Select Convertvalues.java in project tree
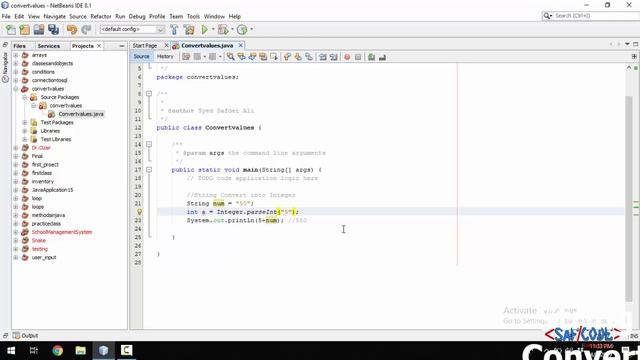Viewport: 640px width, 360px height. 81,114
